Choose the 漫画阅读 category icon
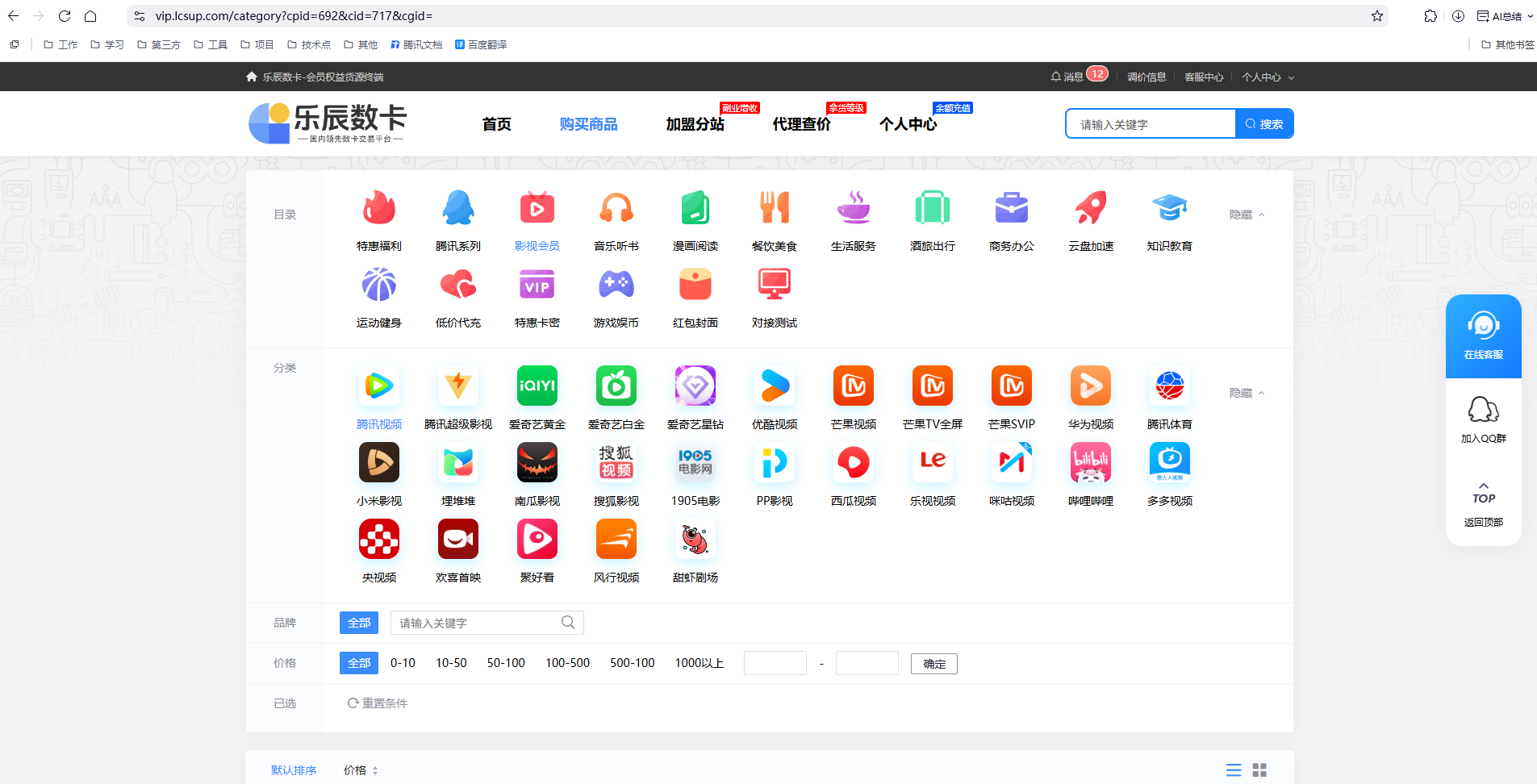1537x784 pixels. point(695,208)
